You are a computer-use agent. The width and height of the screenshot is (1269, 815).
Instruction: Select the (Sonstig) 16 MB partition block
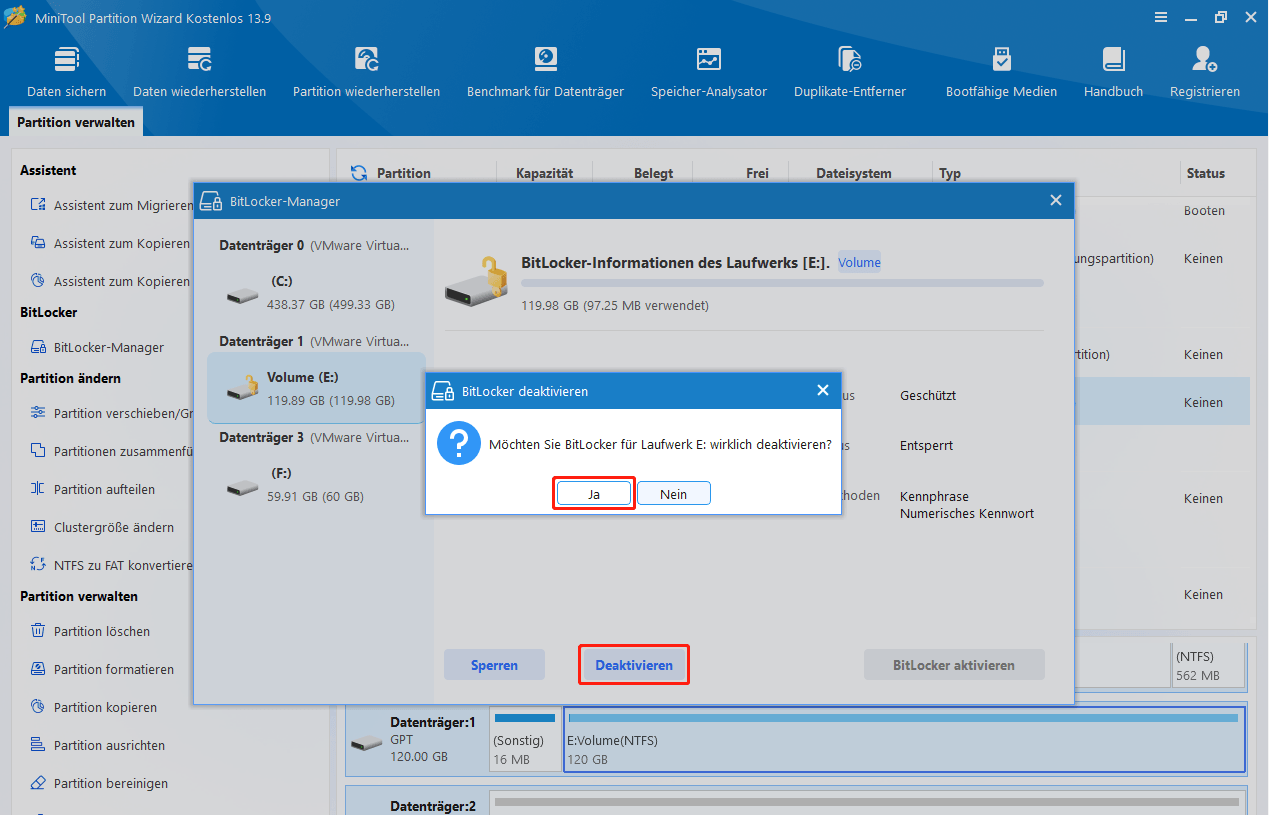[x=525, y=740]
